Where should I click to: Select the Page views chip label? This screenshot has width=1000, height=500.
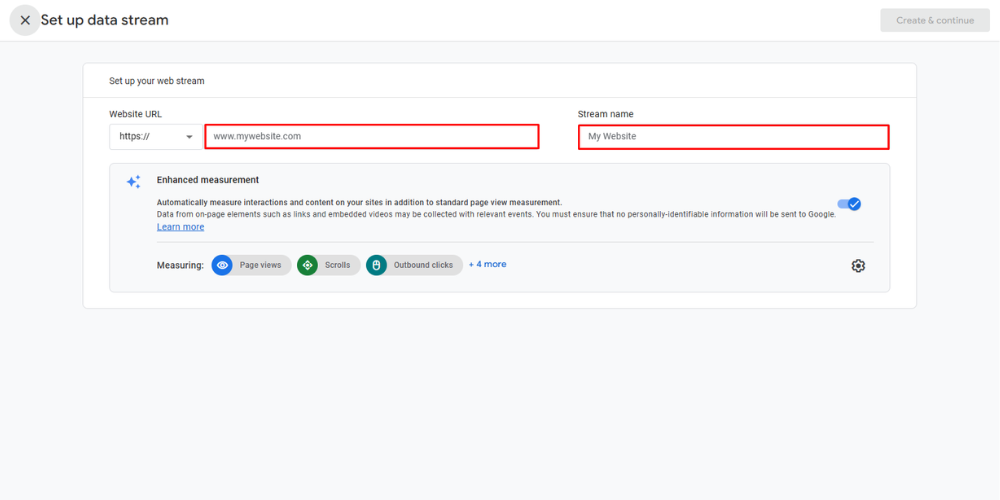(260, 265)
